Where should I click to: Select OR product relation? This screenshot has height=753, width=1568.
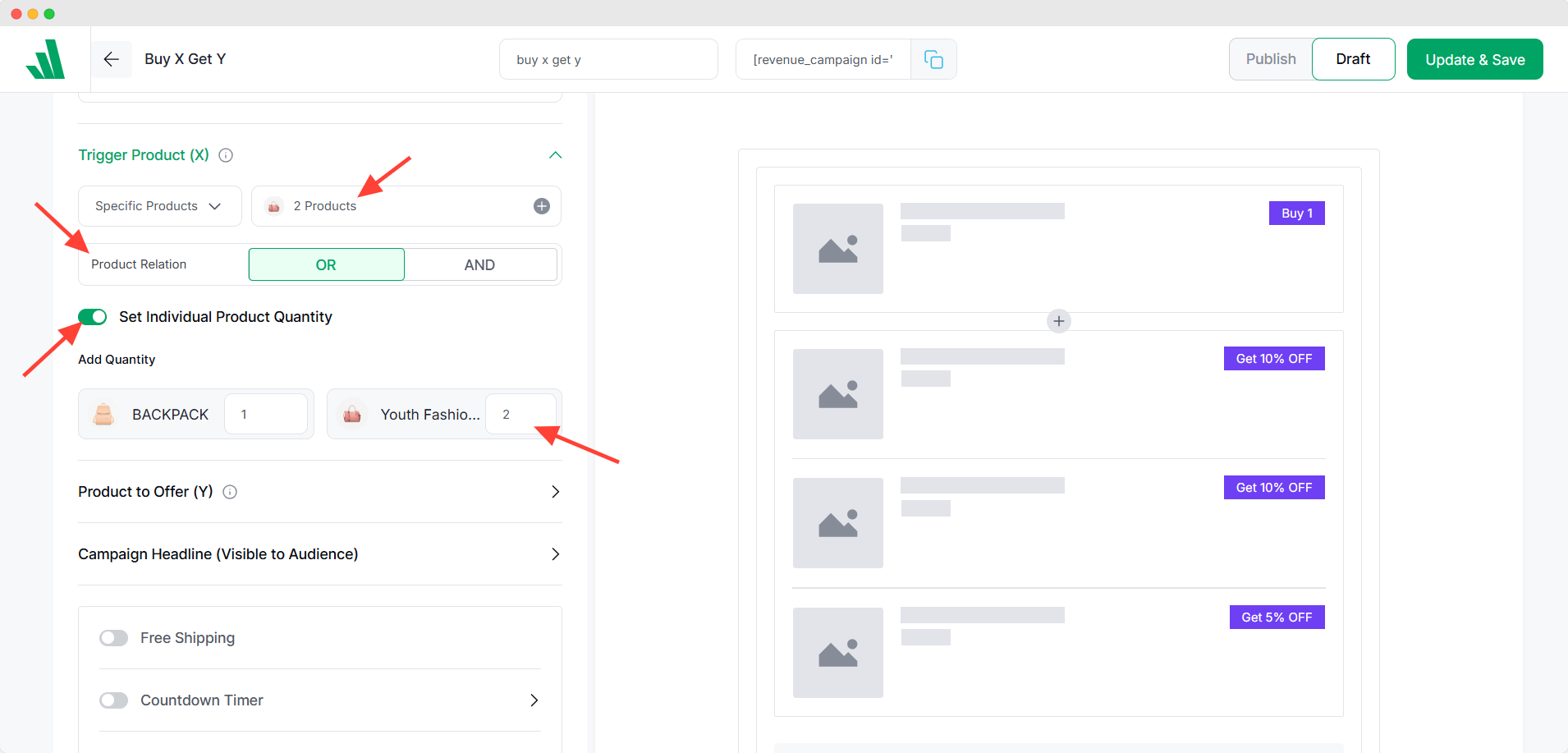tap(327, 264)
